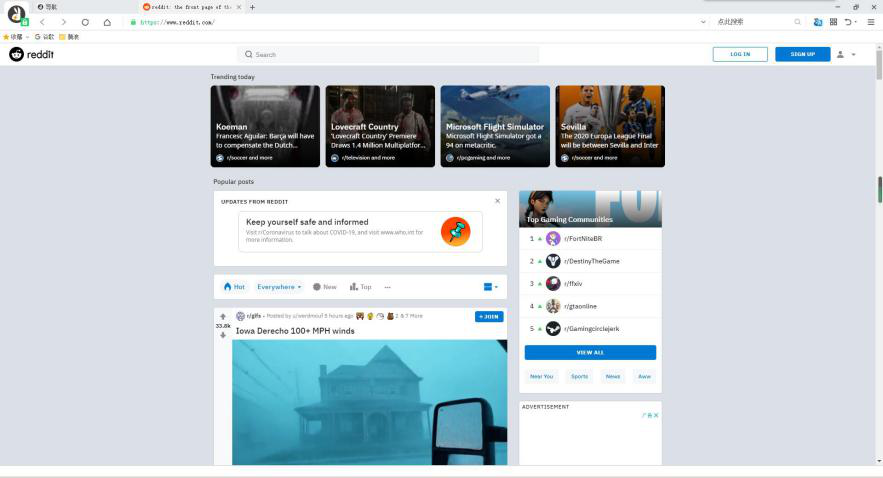883x478 pixels.
Task: Click the Reddit logo in the header
Action: pyautogui.click(x=32, y=55)
